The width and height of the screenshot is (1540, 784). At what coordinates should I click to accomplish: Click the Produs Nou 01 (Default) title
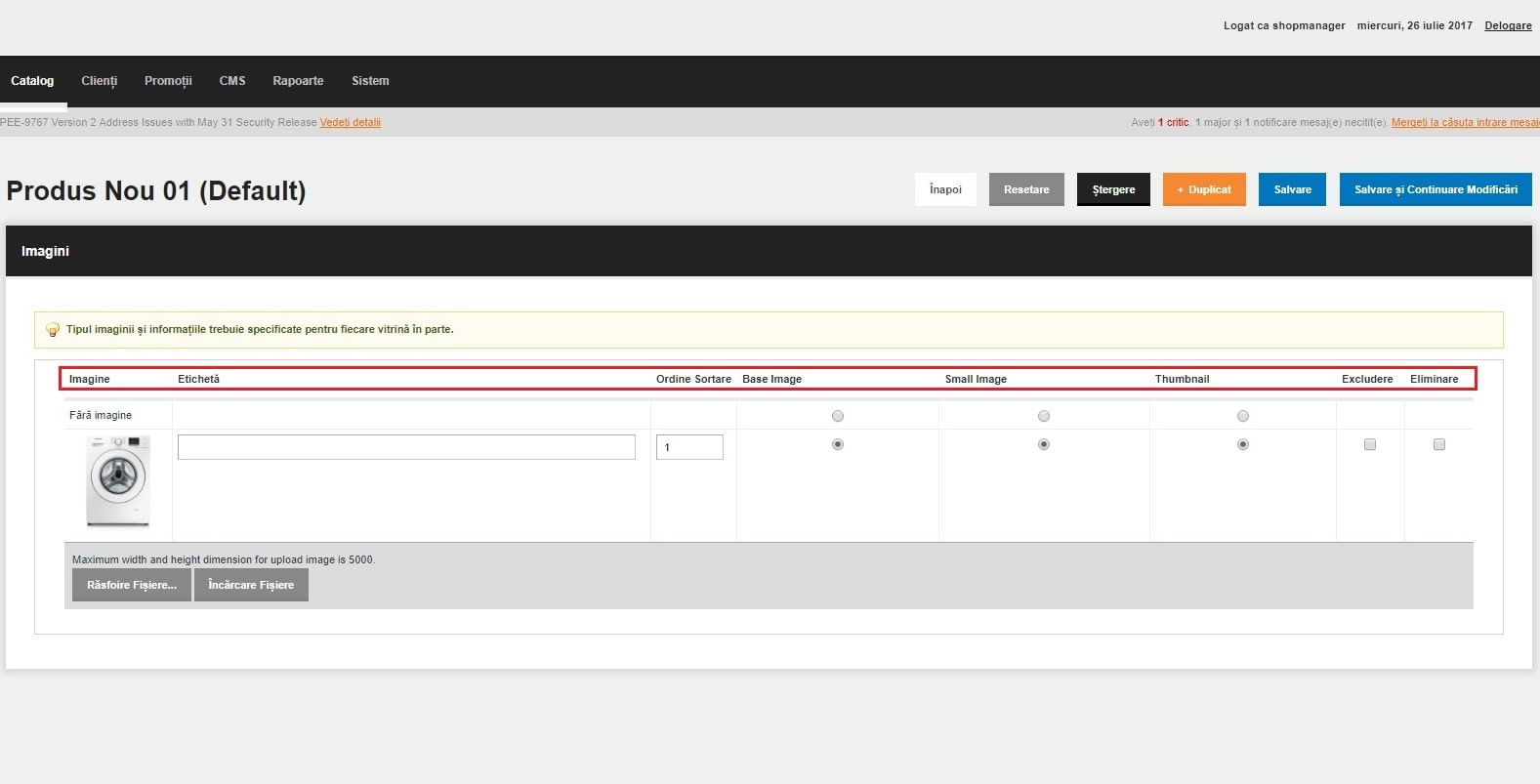[156, 190]
